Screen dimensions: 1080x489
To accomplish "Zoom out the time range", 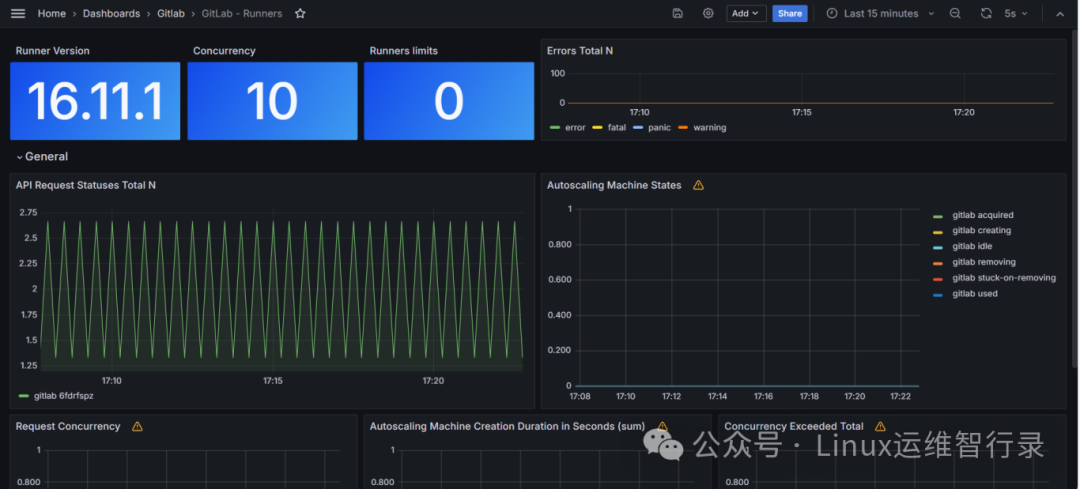I will [955, 13].
